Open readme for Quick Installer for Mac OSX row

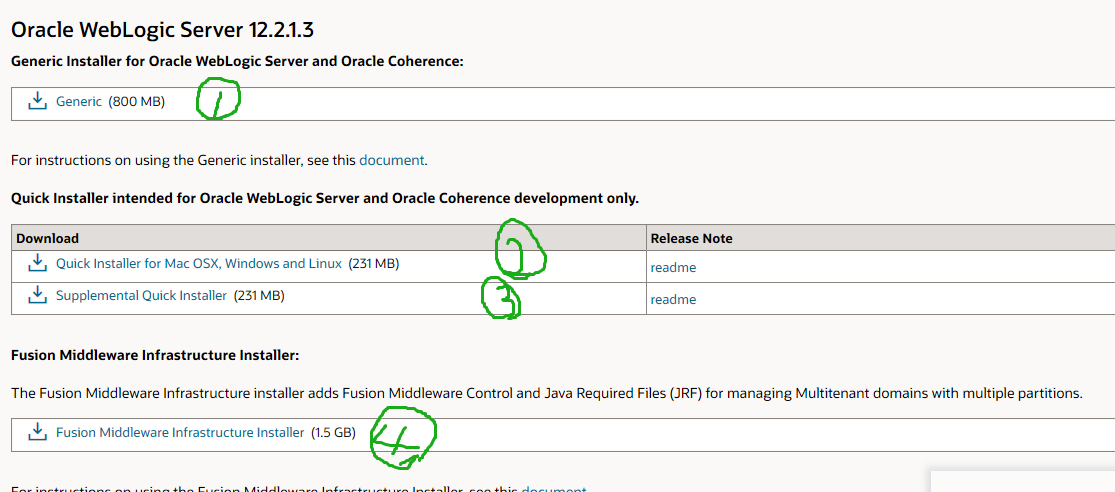click(673, 268)
